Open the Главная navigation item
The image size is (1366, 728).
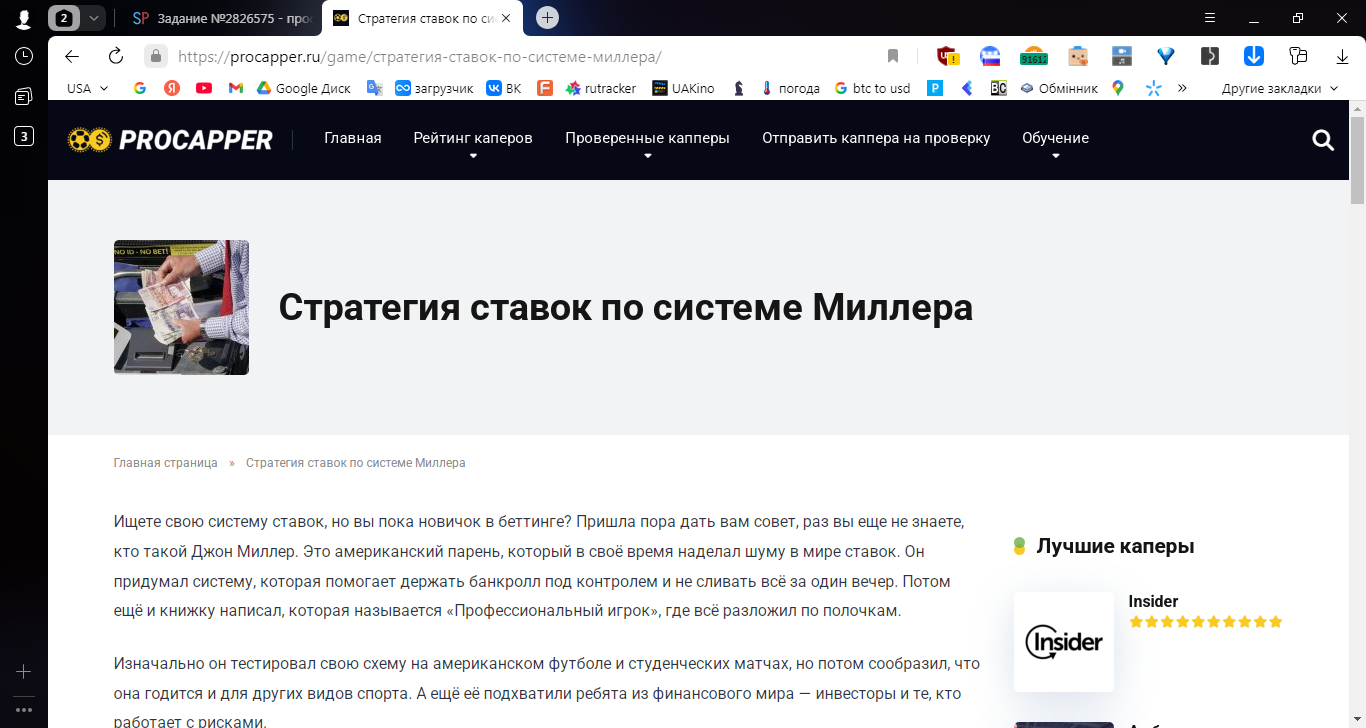tap(353, 138)
